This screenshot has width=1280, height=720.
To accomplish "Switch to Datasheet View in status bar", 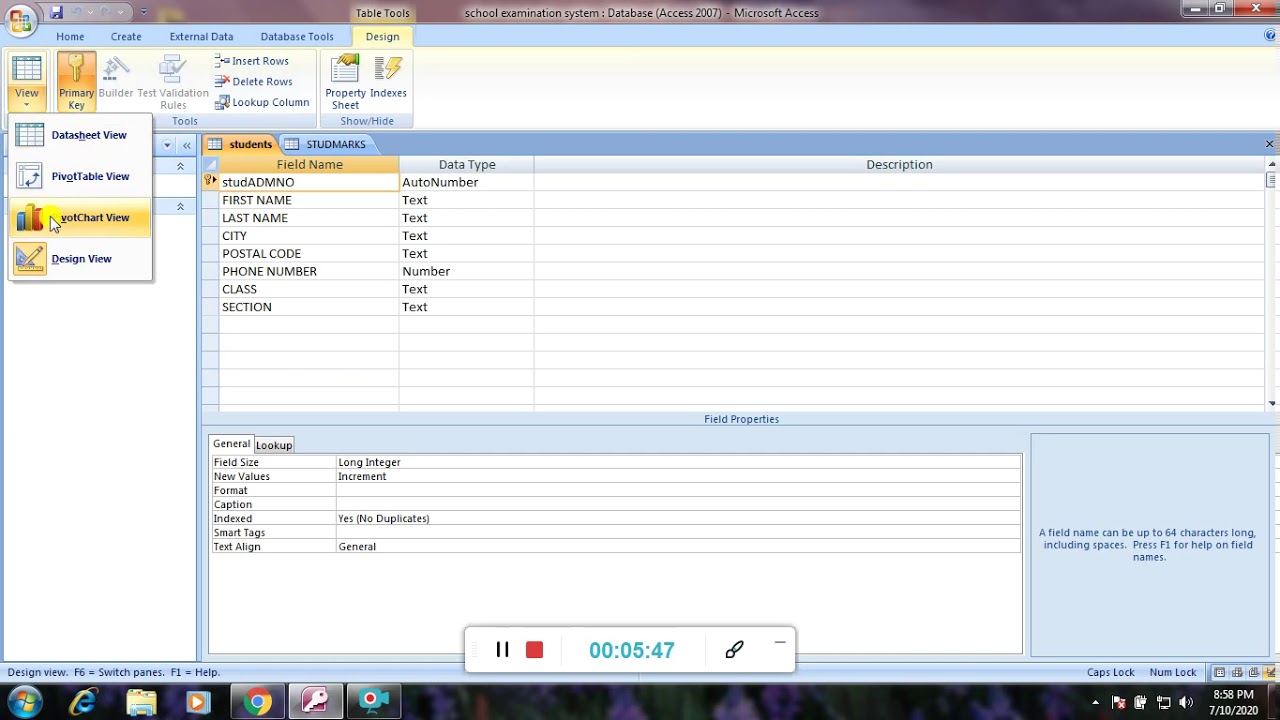I will (x=1220, y=673).
